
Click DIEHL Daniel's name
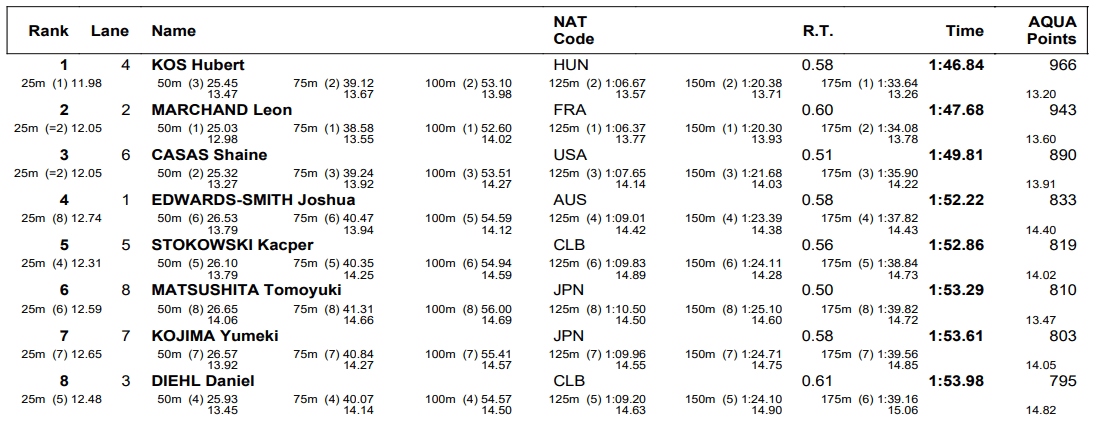tap(202, 381)
